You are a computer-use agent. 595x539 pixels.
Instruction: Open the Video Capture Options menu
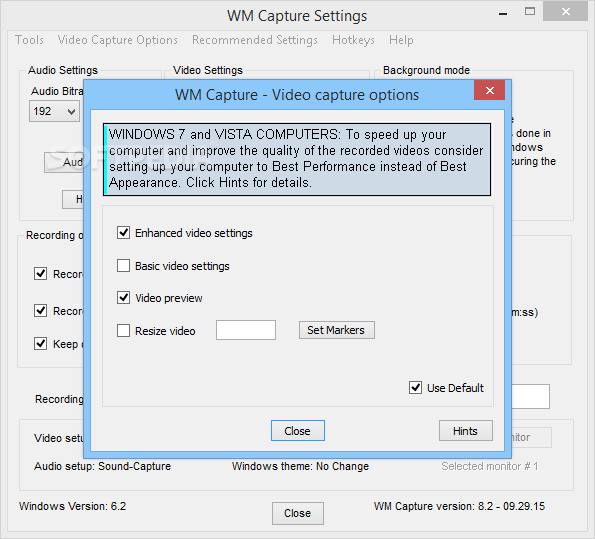[x=118, y=40]
